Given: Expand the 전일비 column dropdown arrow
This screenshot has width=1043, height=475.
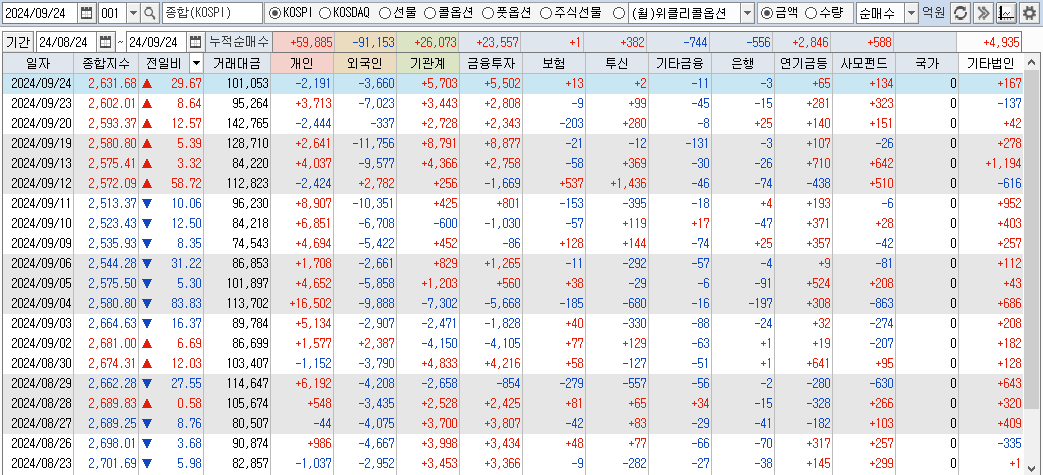Looking at the screenshot, I should [196, 64].
